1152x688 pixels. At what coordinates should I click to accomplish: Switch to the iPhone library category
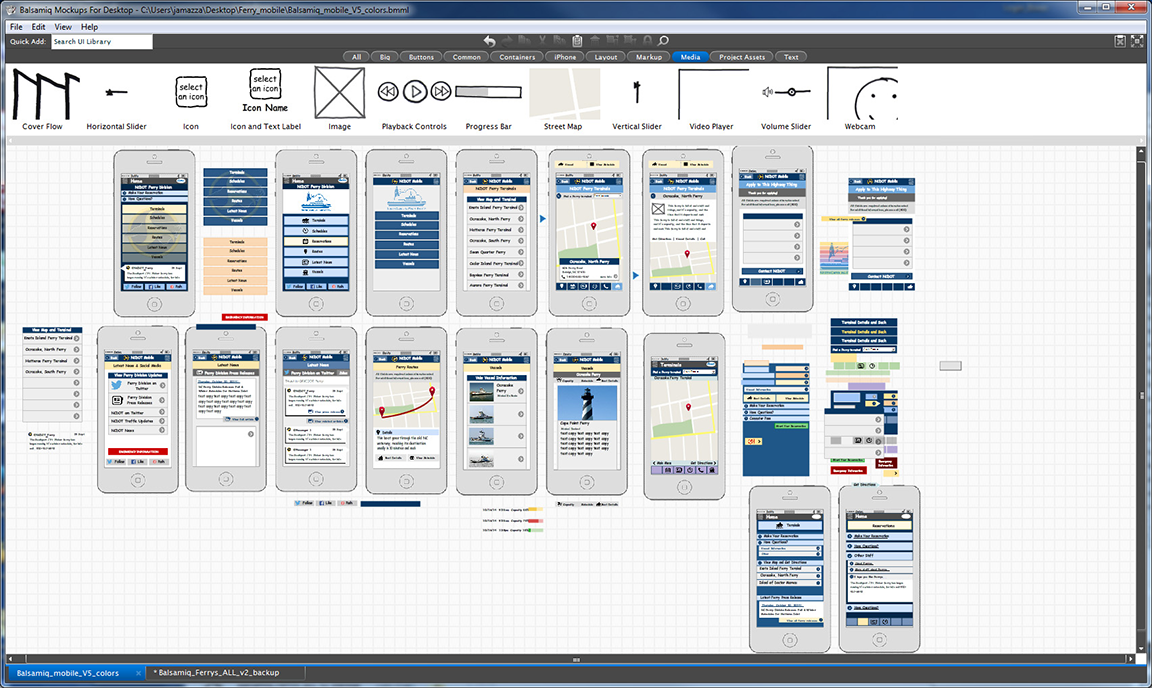[x=565, y=57]
